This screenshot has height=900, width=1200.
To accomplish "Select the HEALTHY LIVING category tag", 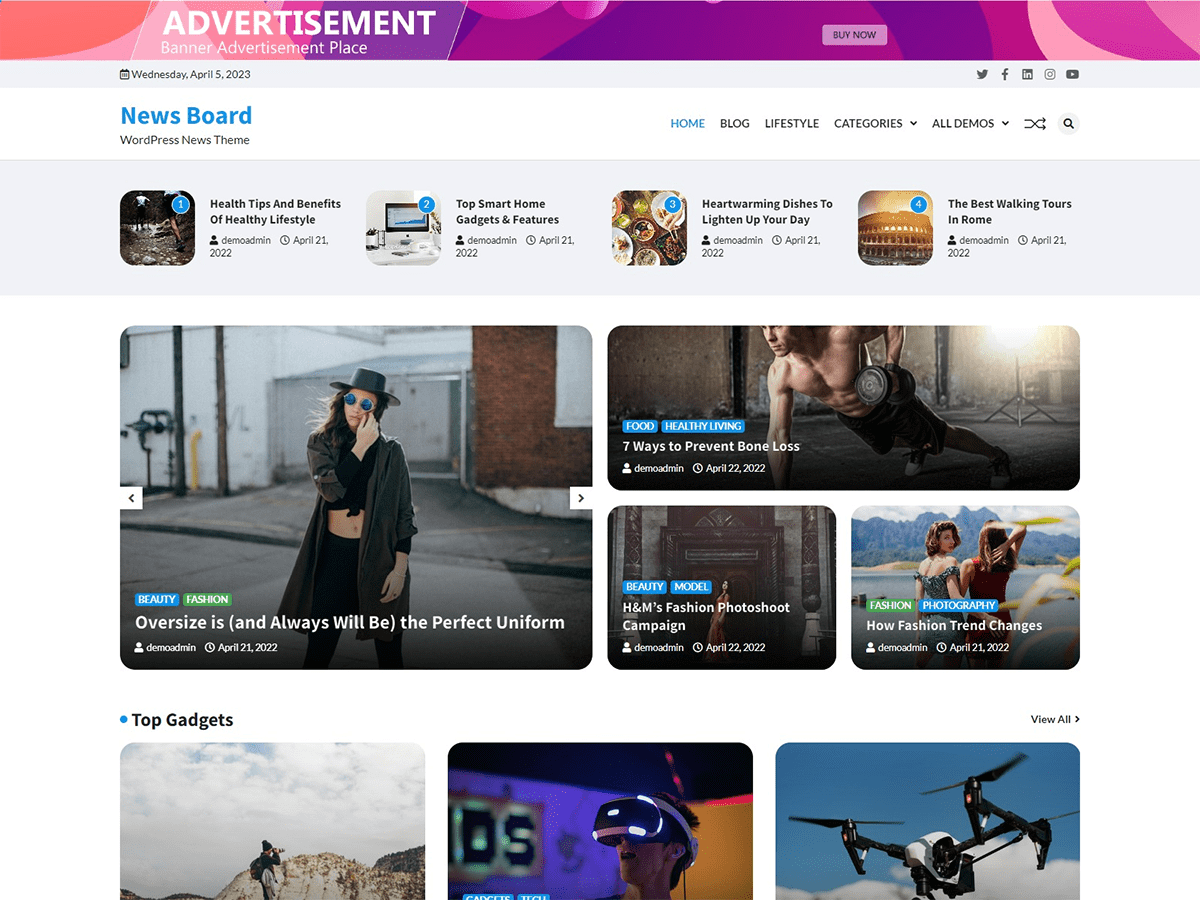I will tap(703, 425).
